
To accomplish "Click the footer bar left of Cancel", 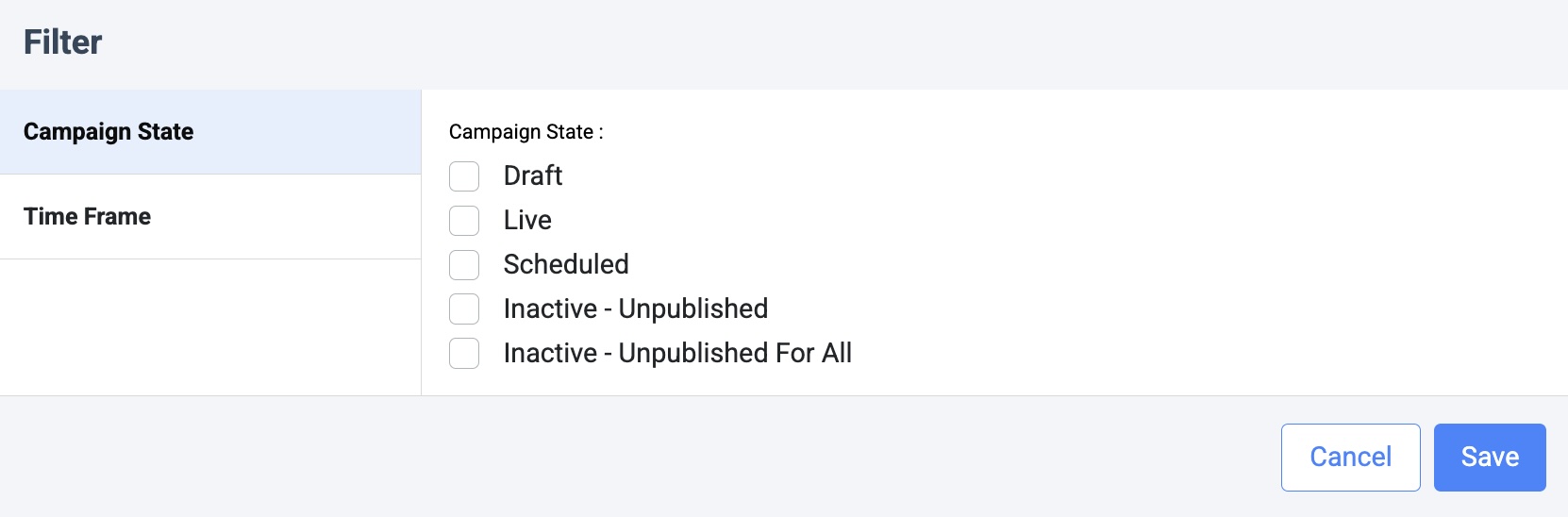I will (x=660, y=458).
